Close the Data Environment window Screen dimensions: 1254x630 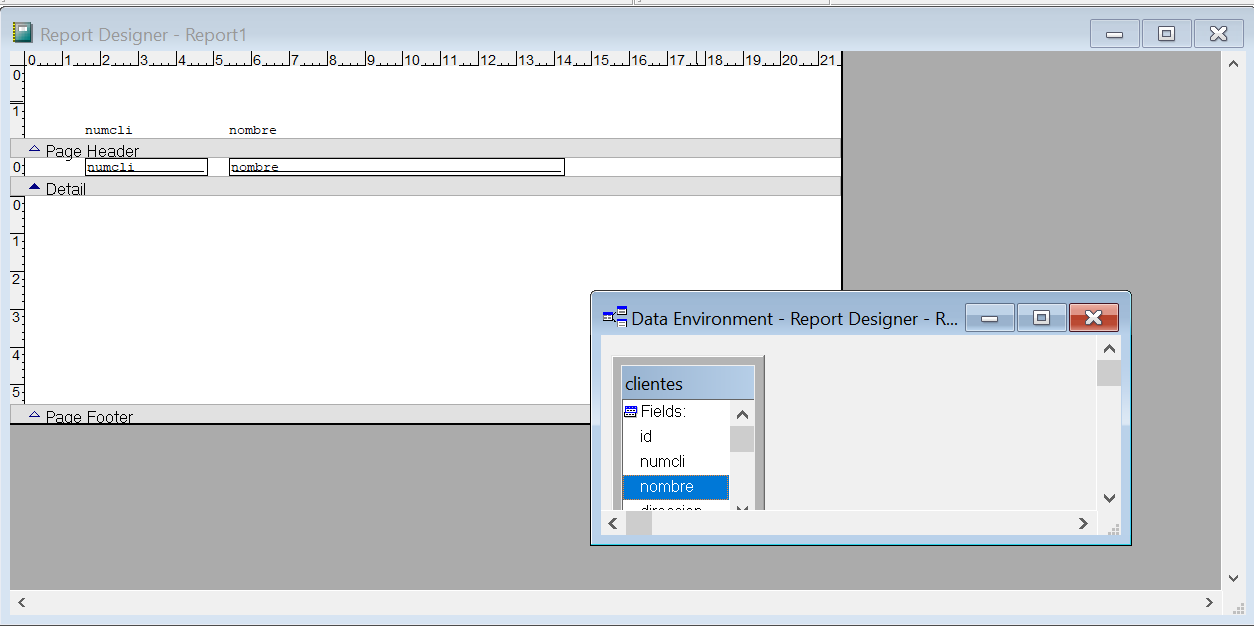click(1093, 318)
